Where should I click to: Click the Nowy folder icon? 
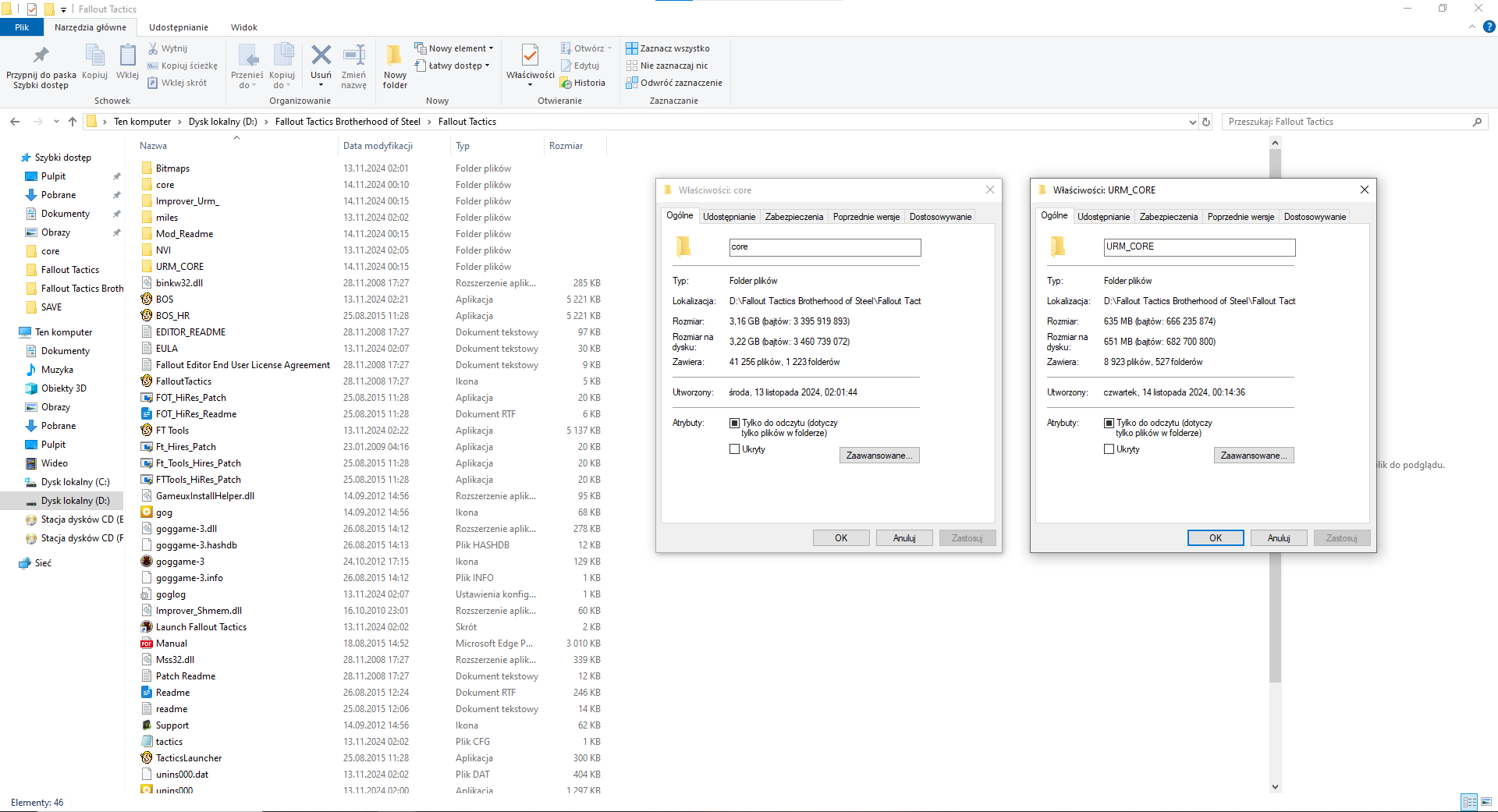pos(395,55)
